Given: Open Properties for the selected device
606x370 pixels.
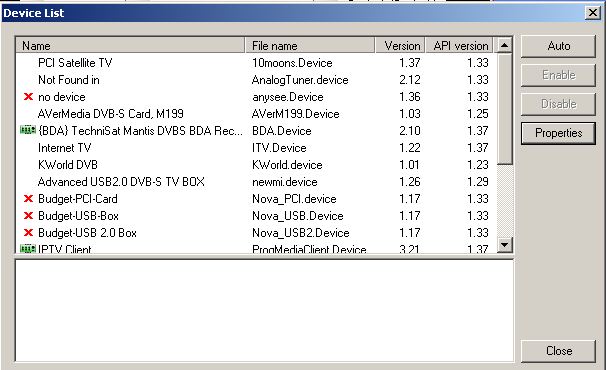Looking at the screenshot, I should point(558,133).
